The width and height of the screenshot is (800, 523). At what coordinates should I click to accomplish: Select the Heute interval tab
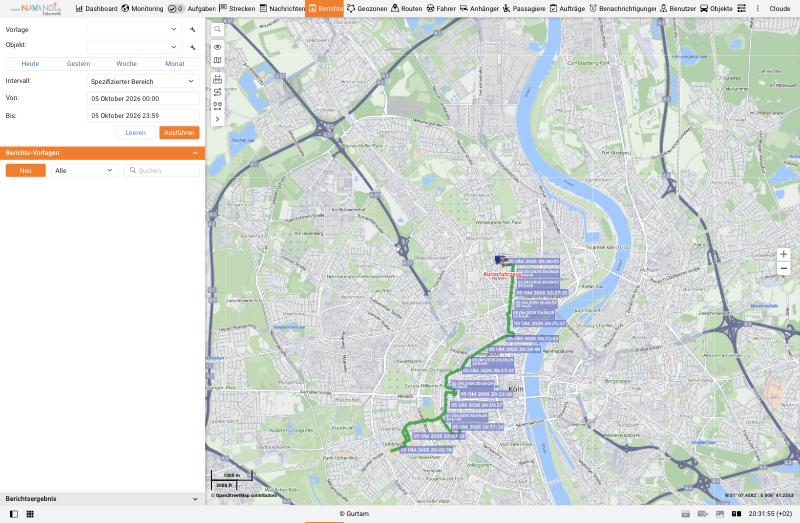tap(30, 64)
